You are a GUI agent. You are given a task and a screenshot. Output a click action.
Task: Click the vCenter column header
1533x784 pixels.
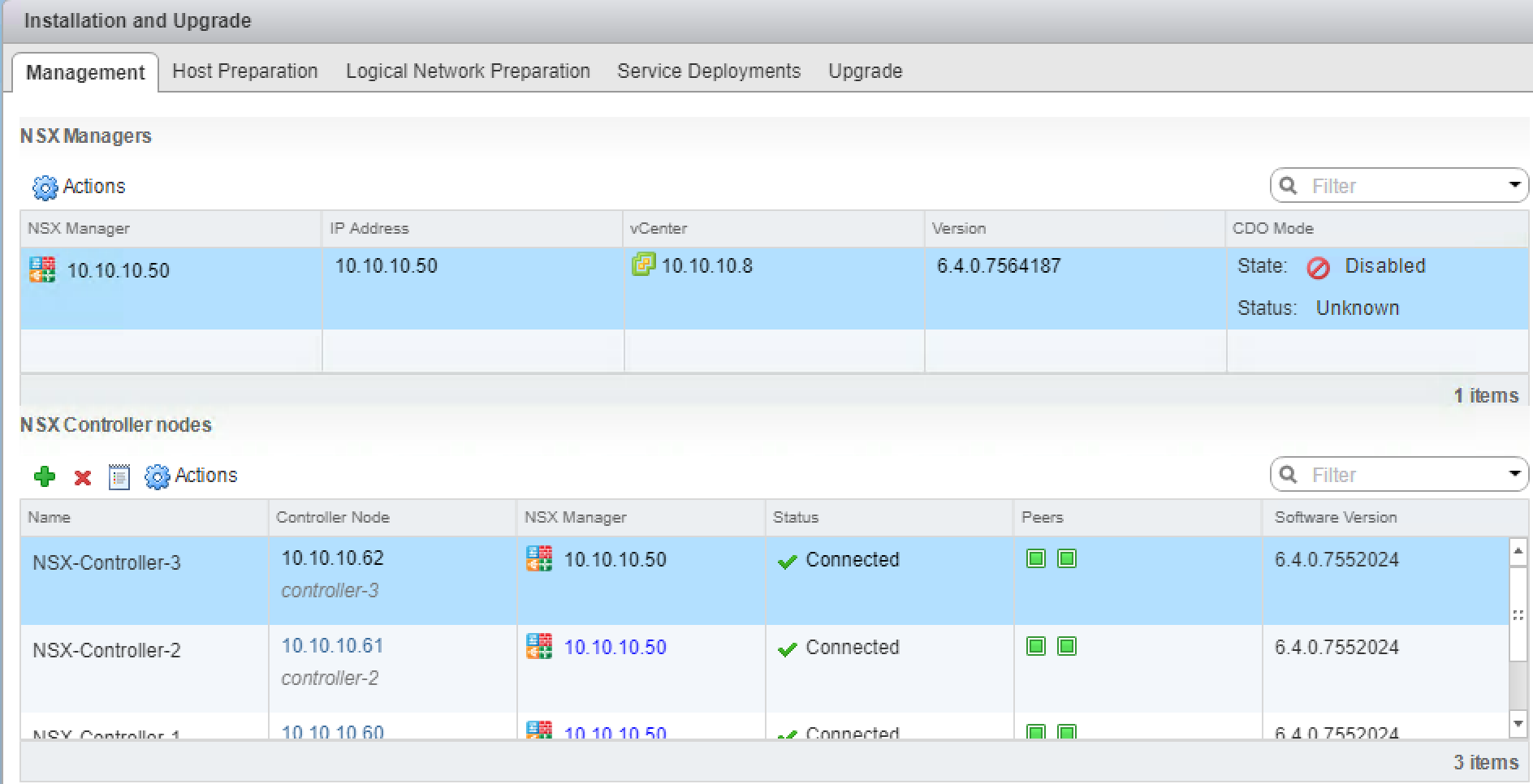click(x=774, y=229)
